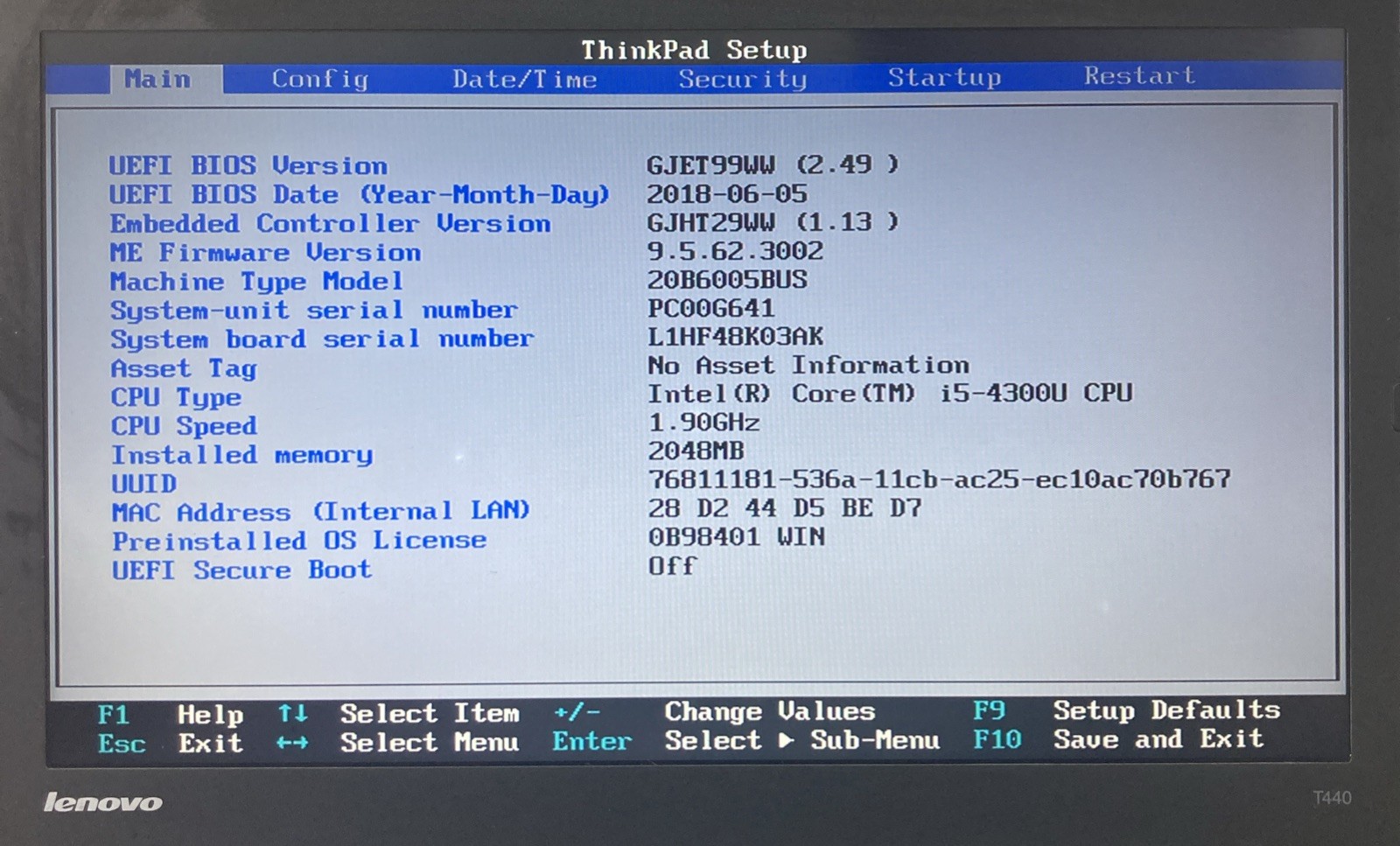Click the F9 Setup Defaults hint
Image resolution: width=1400 pixels, height=846 pixels.
(x=1127, y=710)
